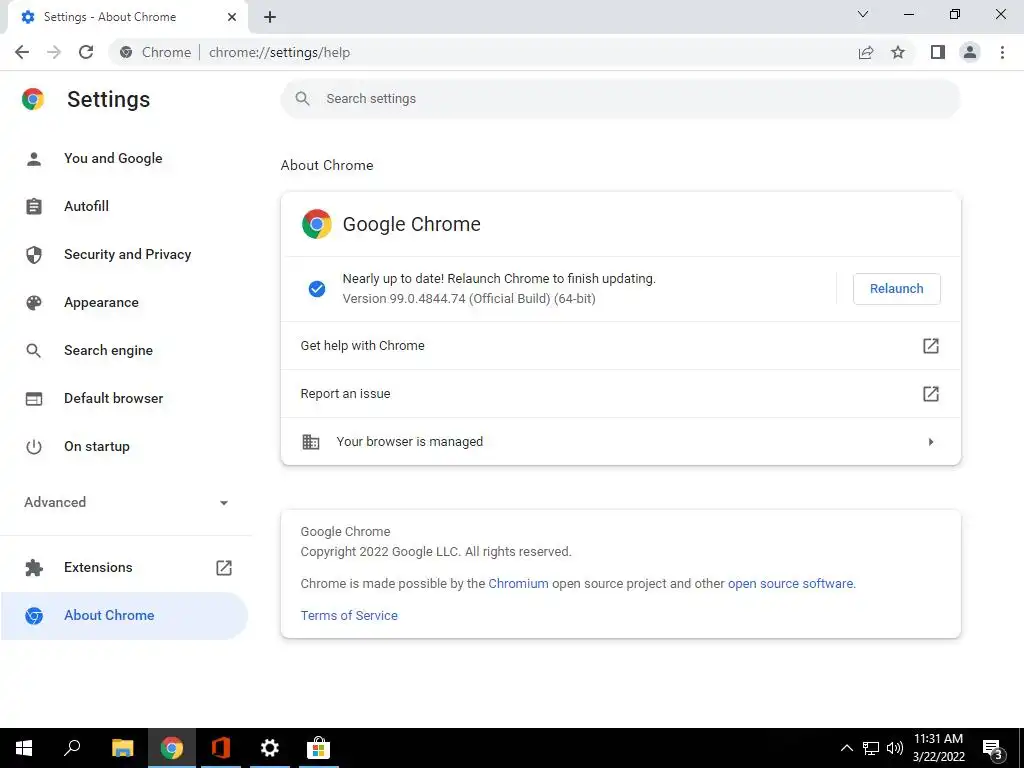
Task: Open Chrome's three-dot menu
Action: tap(1002, 52)
